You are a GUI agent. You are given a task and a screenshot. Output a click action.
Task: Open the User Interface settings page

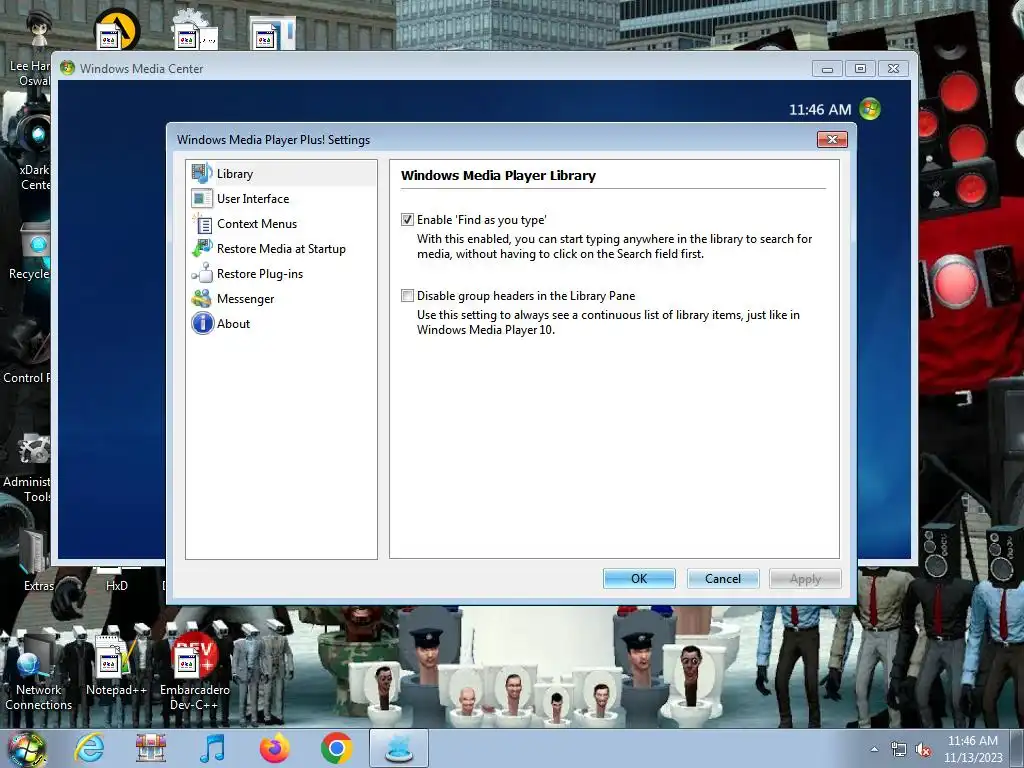(x=253, y=199)
